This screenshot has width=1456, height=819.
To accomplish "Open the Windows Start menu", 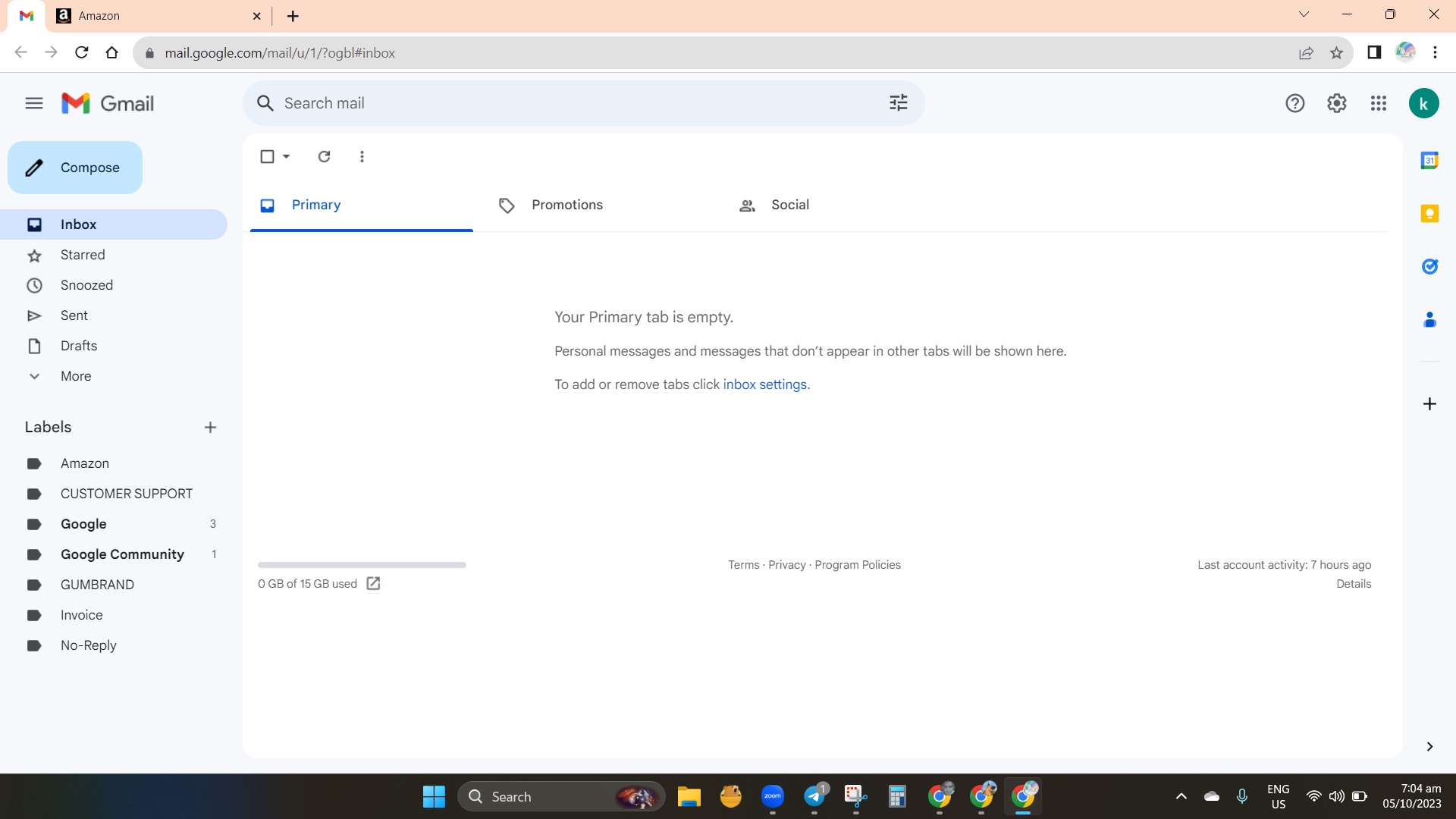I will point(434,796).
